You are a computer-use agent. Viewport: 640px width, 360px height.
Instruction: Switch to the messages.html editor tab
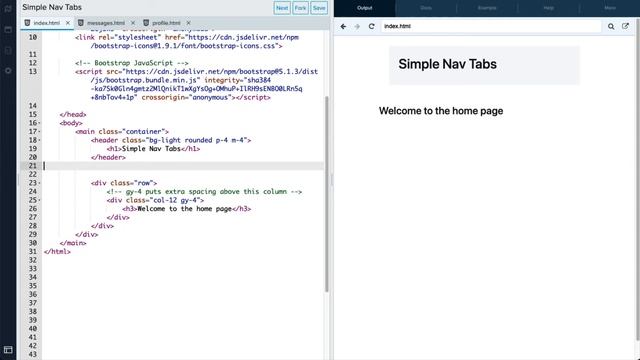[106, 23]
